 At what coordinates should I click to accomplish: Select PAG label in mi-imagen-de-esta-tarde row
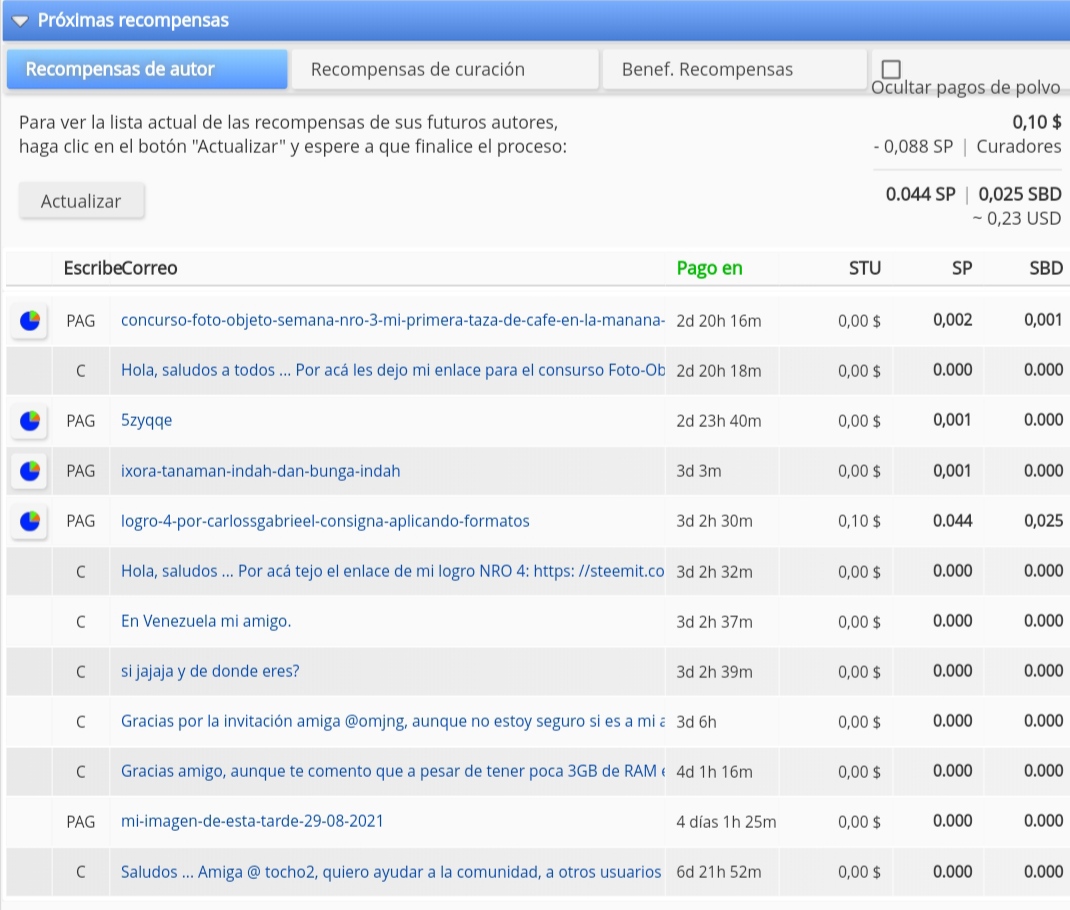coord(81,822)
